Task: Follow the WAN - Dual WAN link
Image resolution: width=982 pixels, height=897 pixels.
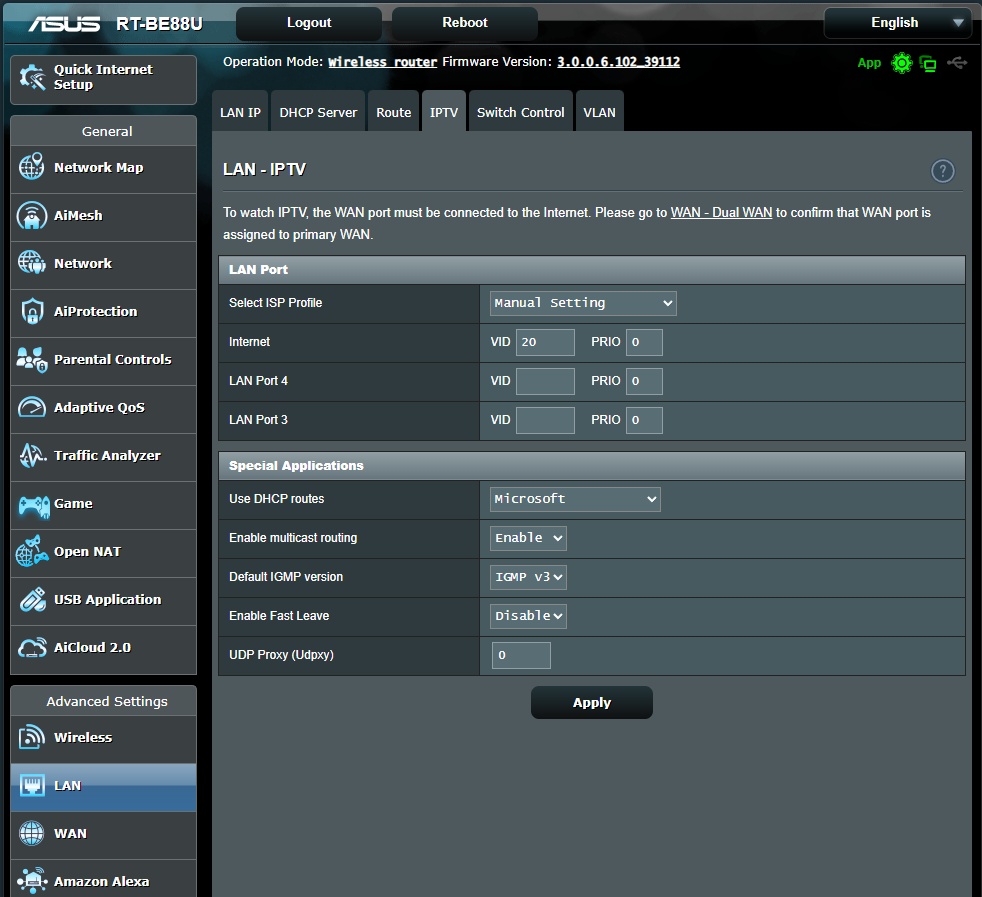Action: [721, 213]
